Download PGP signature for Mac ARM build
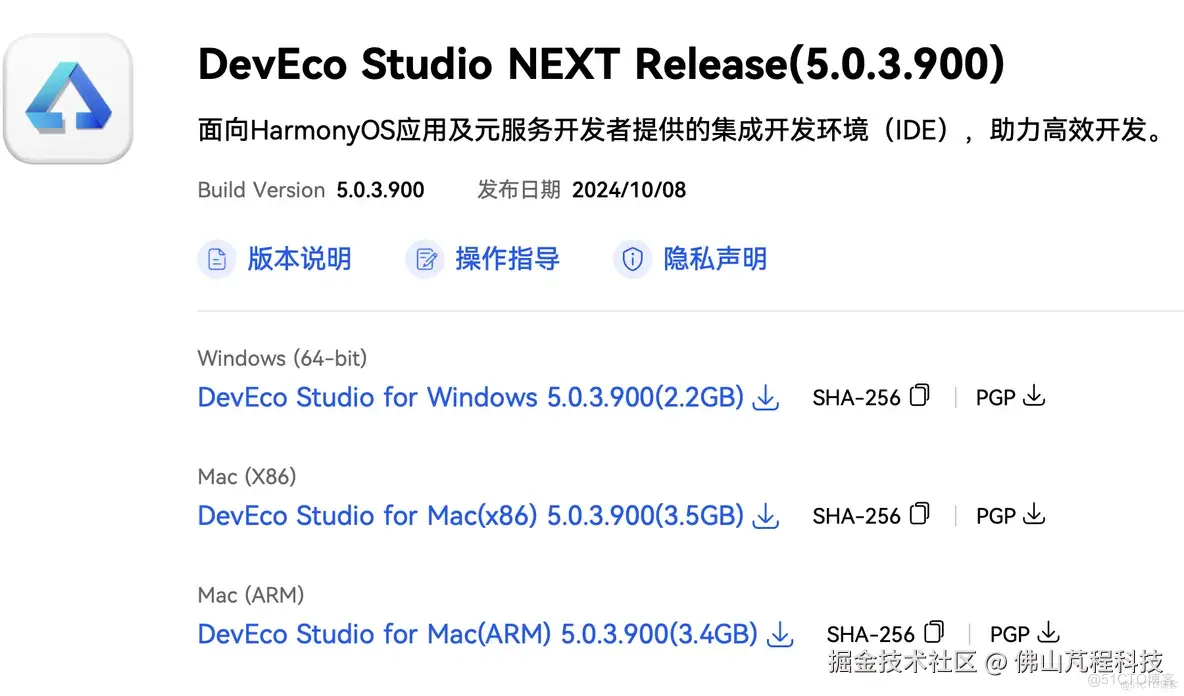 [1048, 632]
